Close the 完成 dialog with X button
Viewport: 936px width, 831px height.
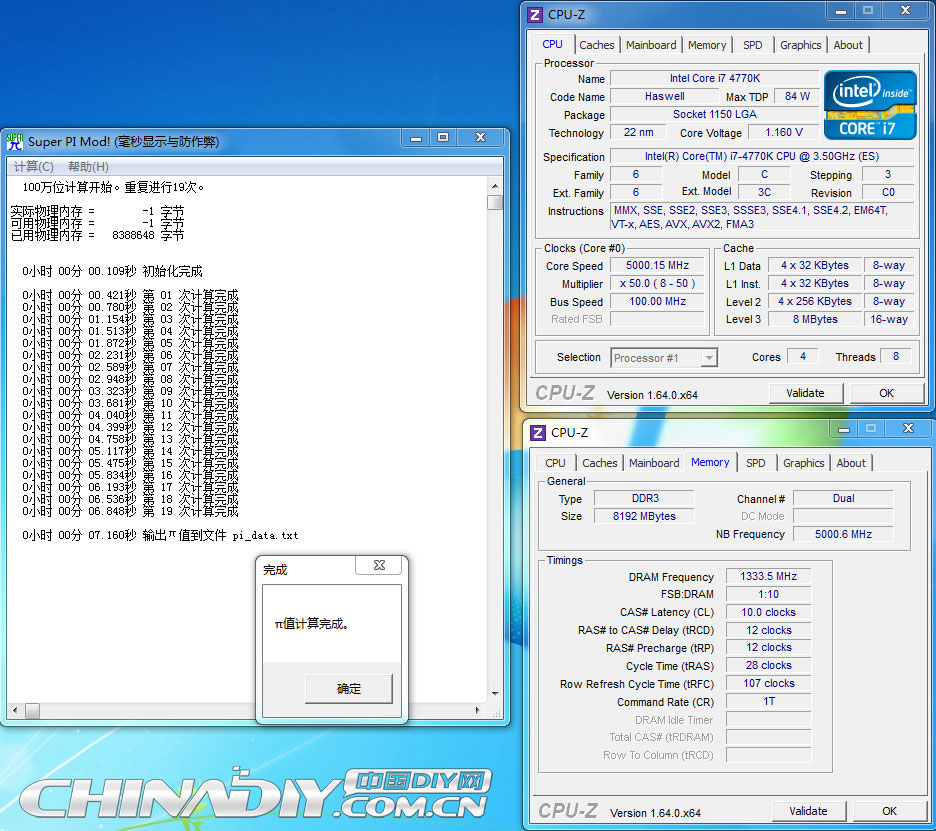point(379,565)
